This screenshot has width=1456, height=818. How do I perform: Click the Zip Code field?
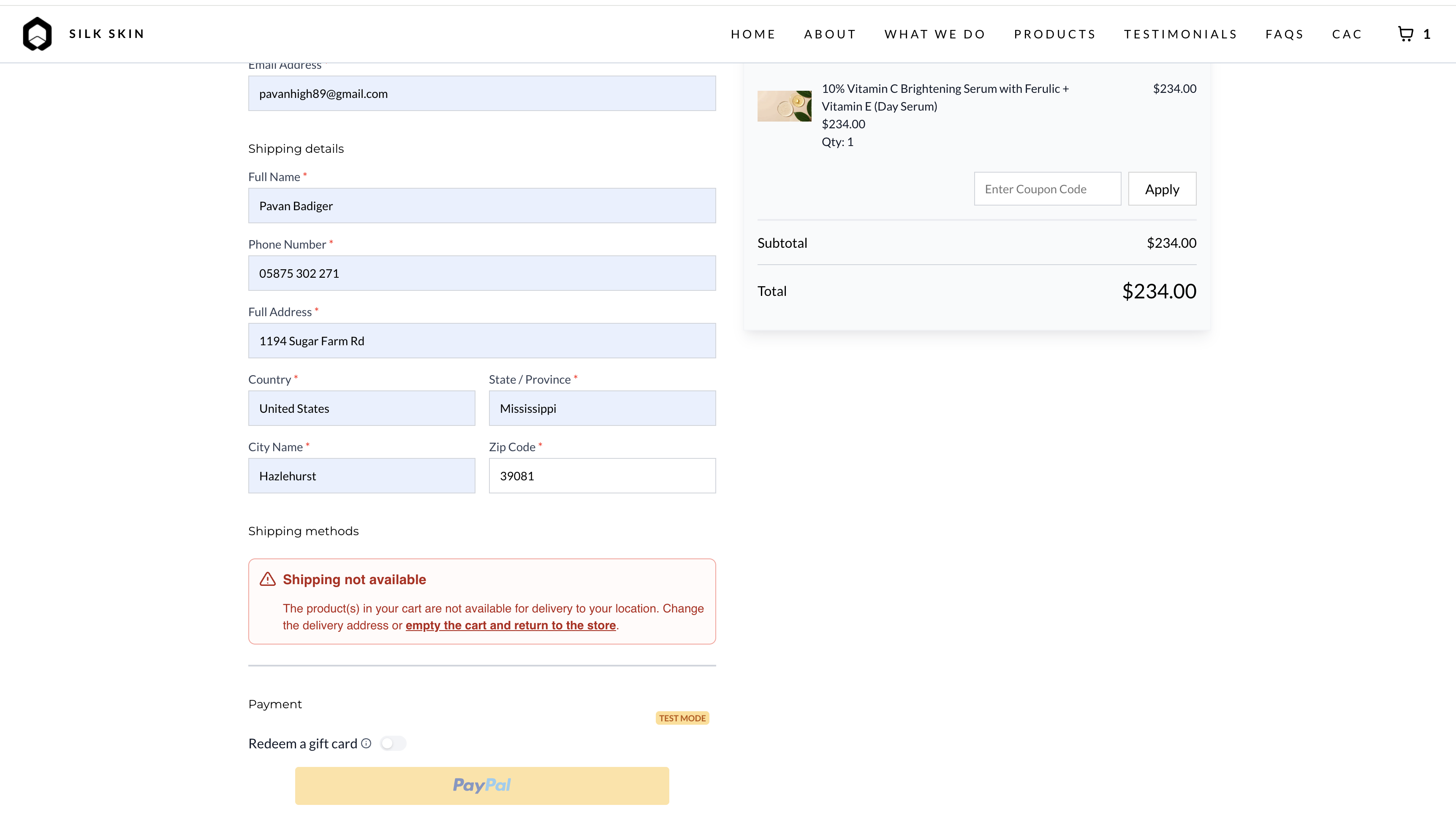click(x=602, y=476)
